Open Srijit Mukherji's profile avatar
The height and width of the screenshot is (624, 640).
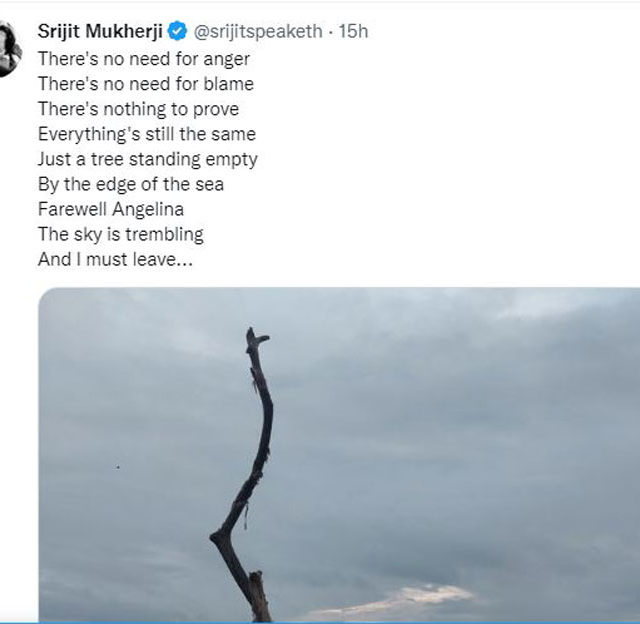click(x=10, y=49)
